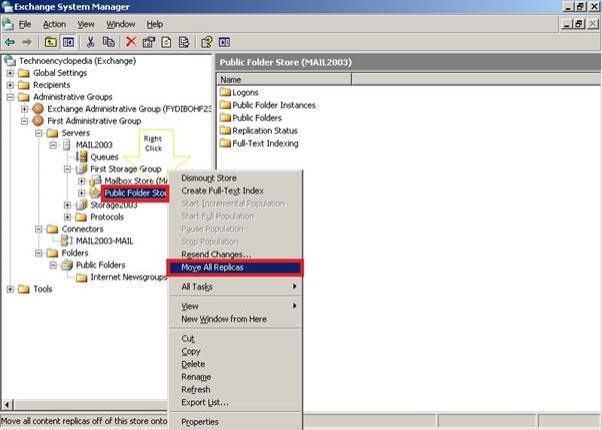Click the Copy toolbar icon
The width and height of the screenshot is (602, 430).
coord(108,42)
